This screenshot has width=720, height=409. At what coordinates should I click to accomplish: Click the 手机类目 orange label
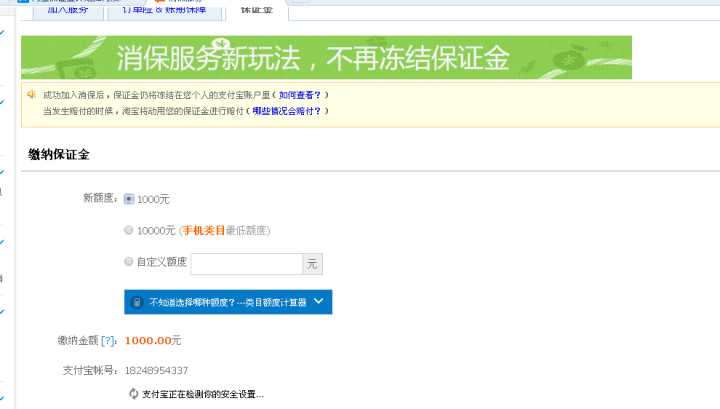click(x=204, y=230)
